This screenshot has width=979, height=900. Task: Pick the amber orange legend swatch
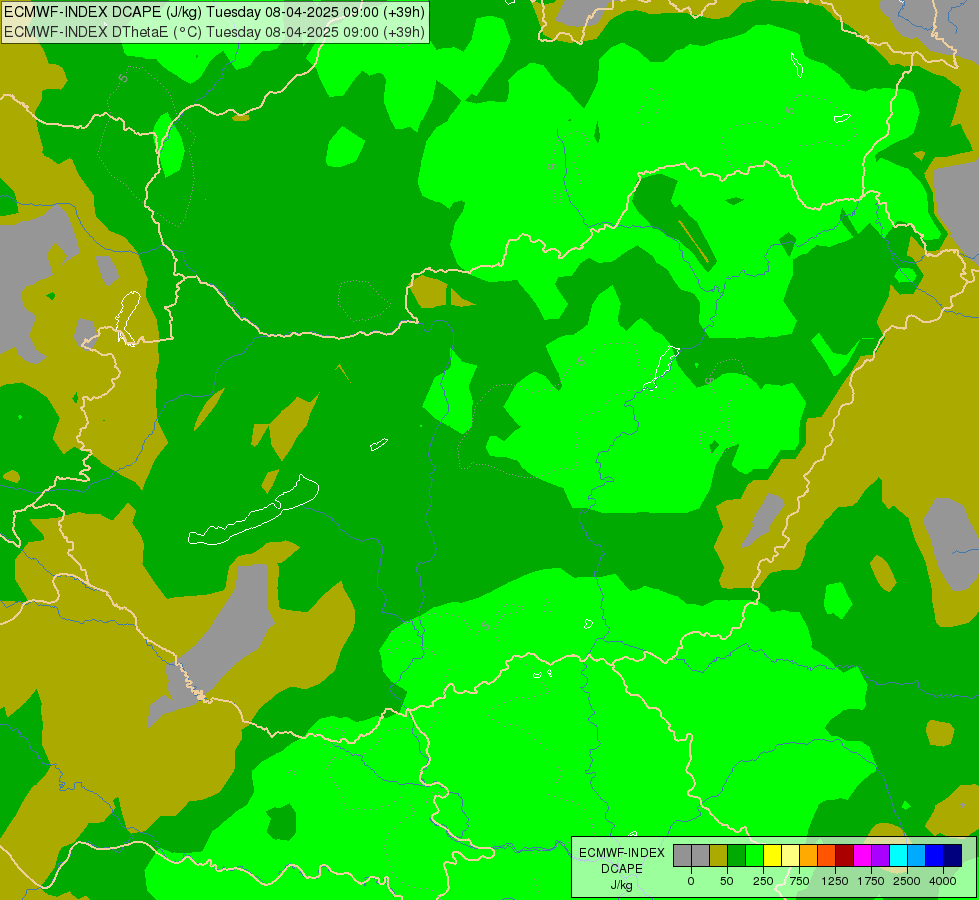[809, 855]
